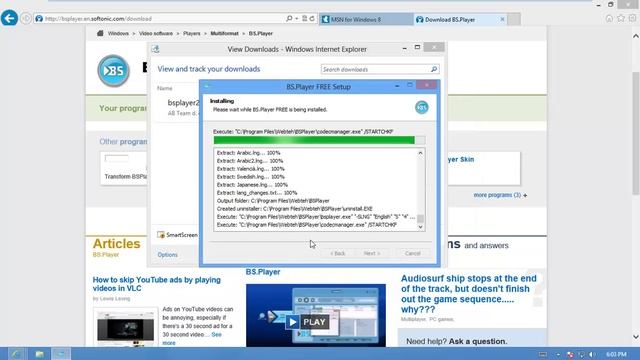The width and height of the screenshot is (640, 360).
Task: Go back with the browser back arrow
Action: [x=9, y=18]
